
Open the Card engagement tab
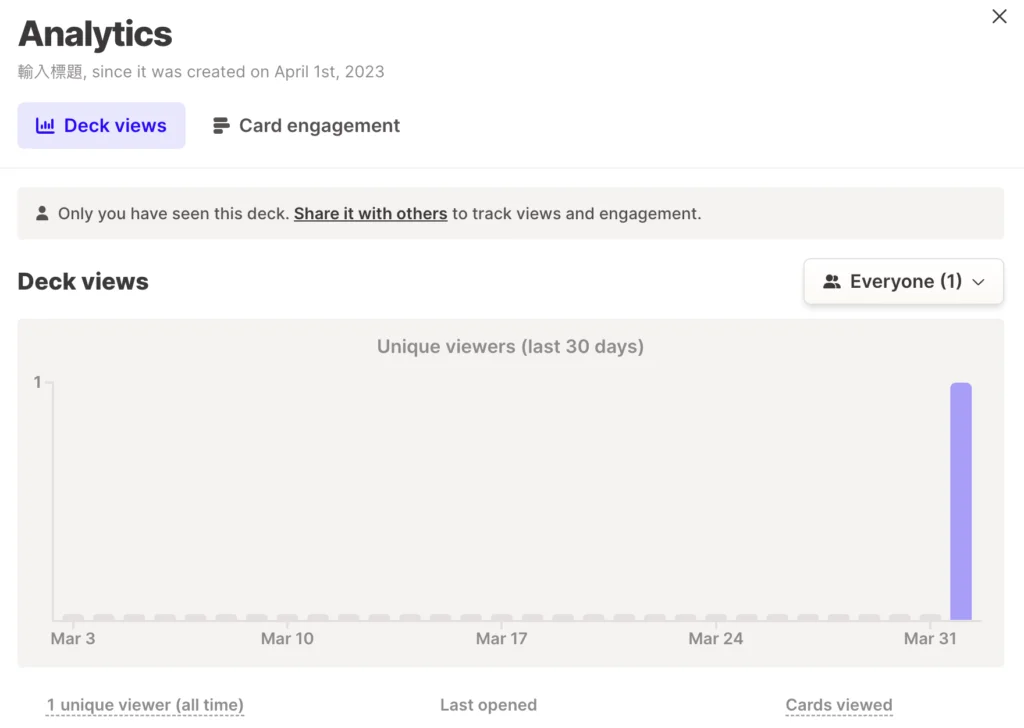pos(306,126)
